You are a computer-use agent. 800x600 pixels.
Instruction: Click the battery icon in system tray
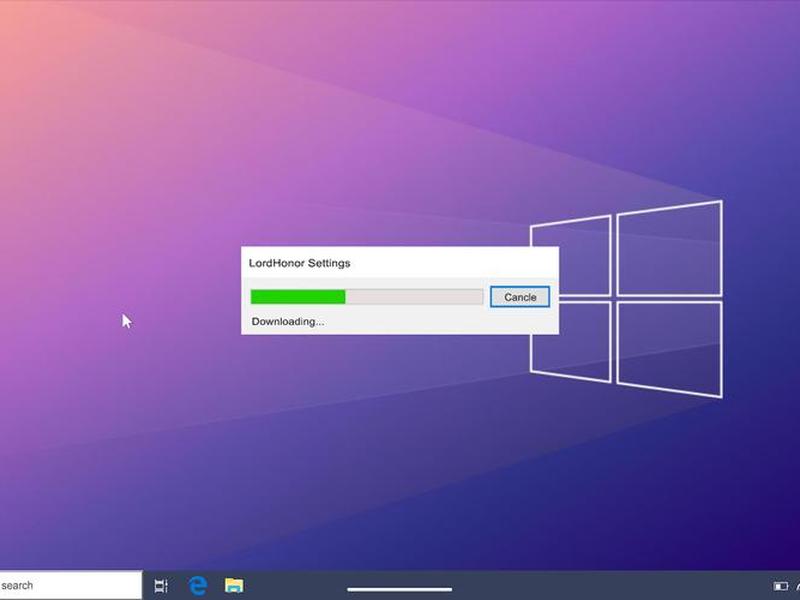pyautogui.click(x=780, y=586)
